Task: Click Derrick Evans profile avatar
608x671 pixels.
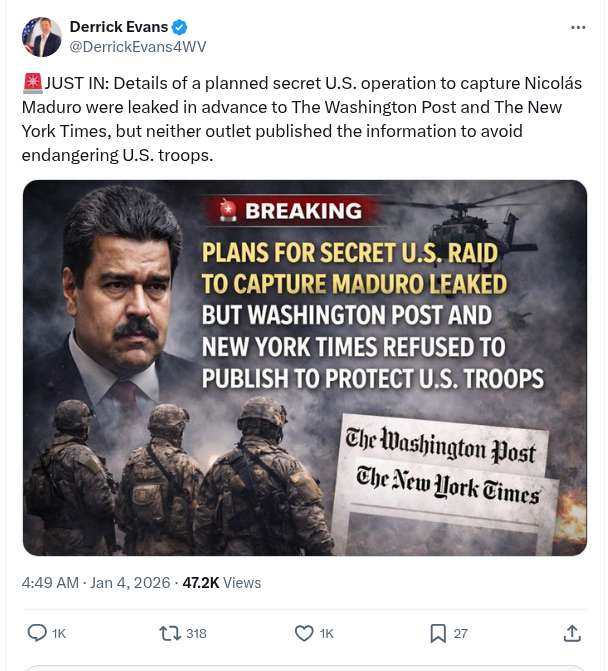Action: click(x=41, y=36)
